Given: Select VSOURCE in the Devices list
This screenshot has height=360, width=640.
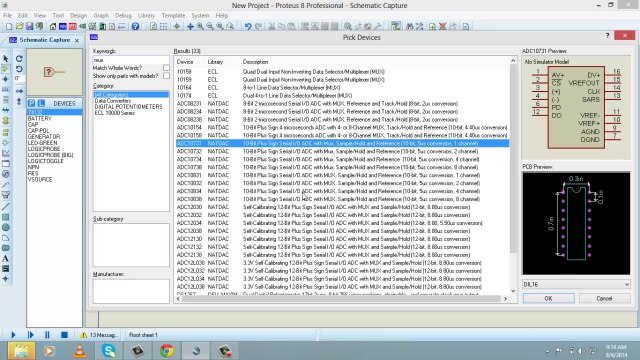Looking at the screenshot, I should pos(40,180).
